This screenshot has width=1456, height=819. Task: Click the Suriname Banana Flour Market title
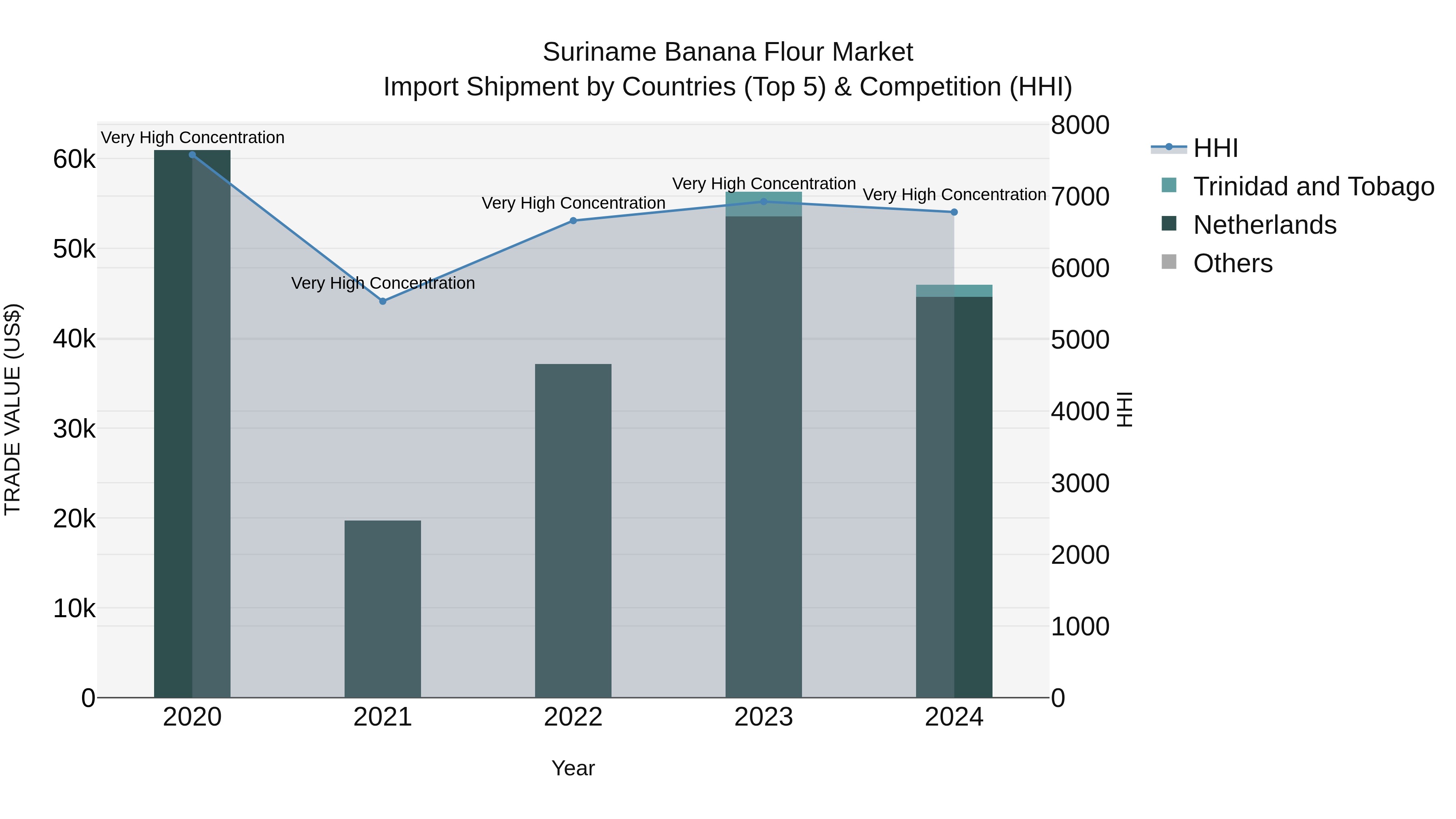[x=728, y=52]
